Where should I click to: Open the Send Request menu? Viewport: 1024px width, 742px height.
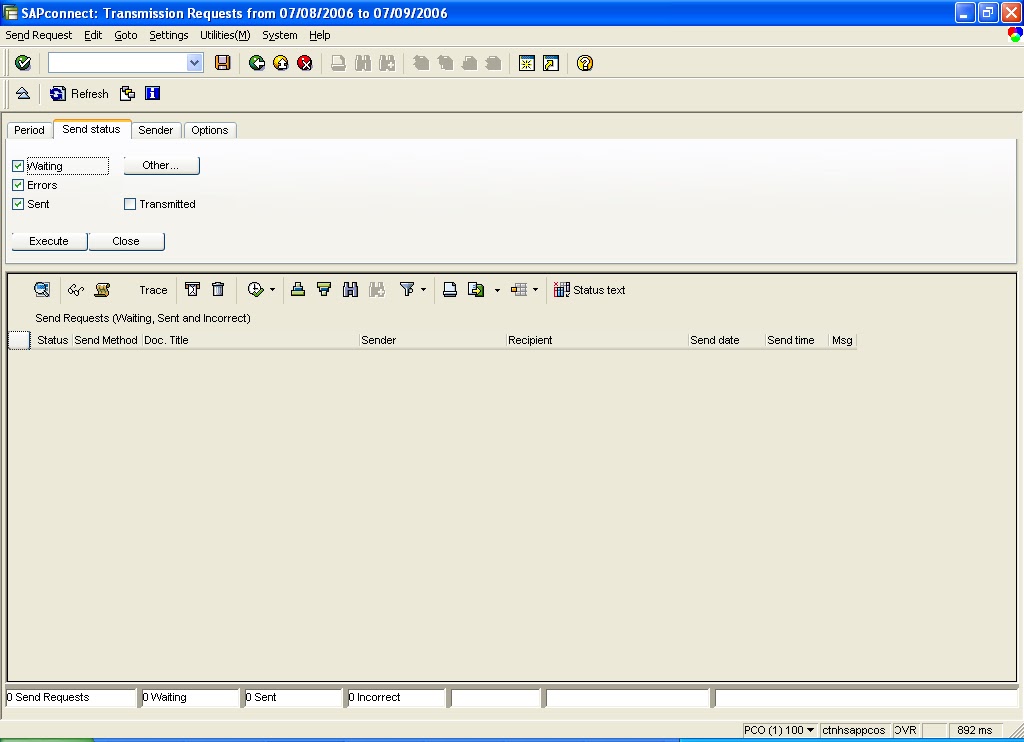point(39,35)
